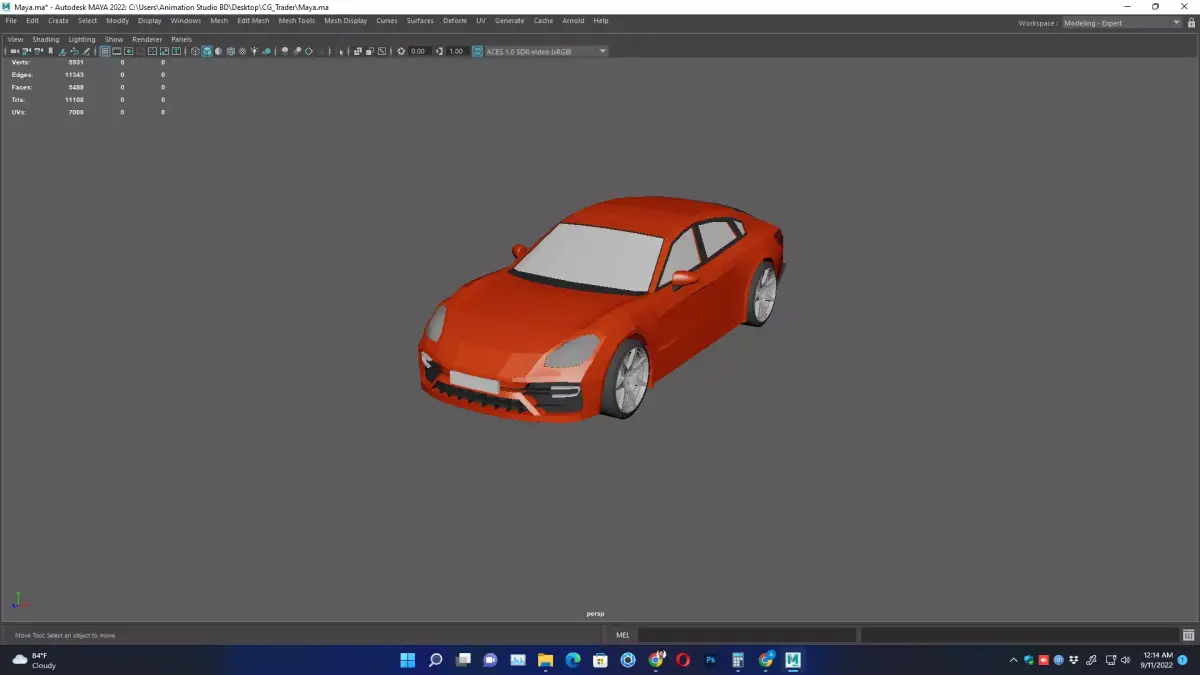
Task: Toggle Textured display mode
Action: (x=243, y=51)
